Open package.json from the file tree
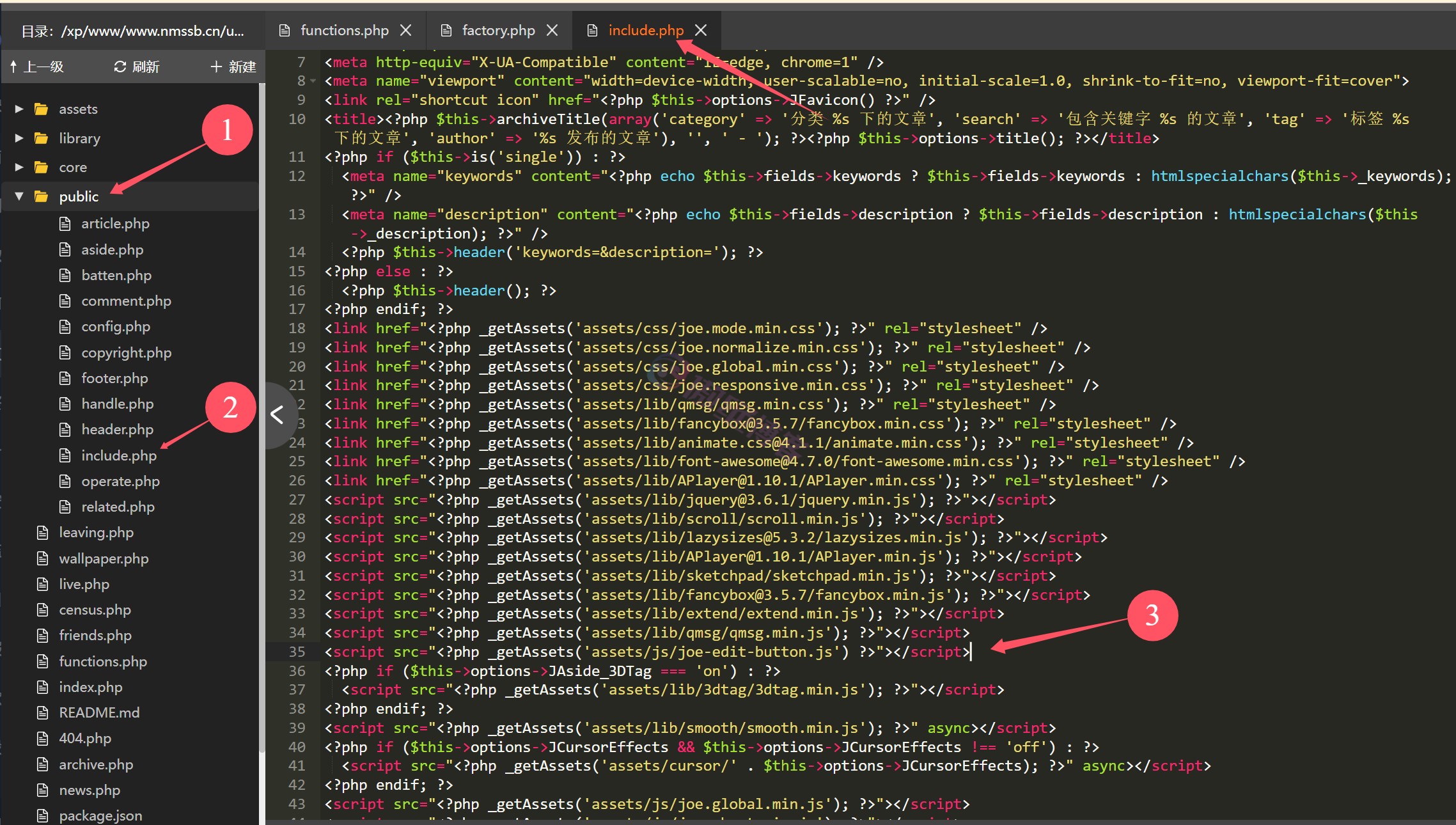This screenshot has height=825, width=1456. 100,815
